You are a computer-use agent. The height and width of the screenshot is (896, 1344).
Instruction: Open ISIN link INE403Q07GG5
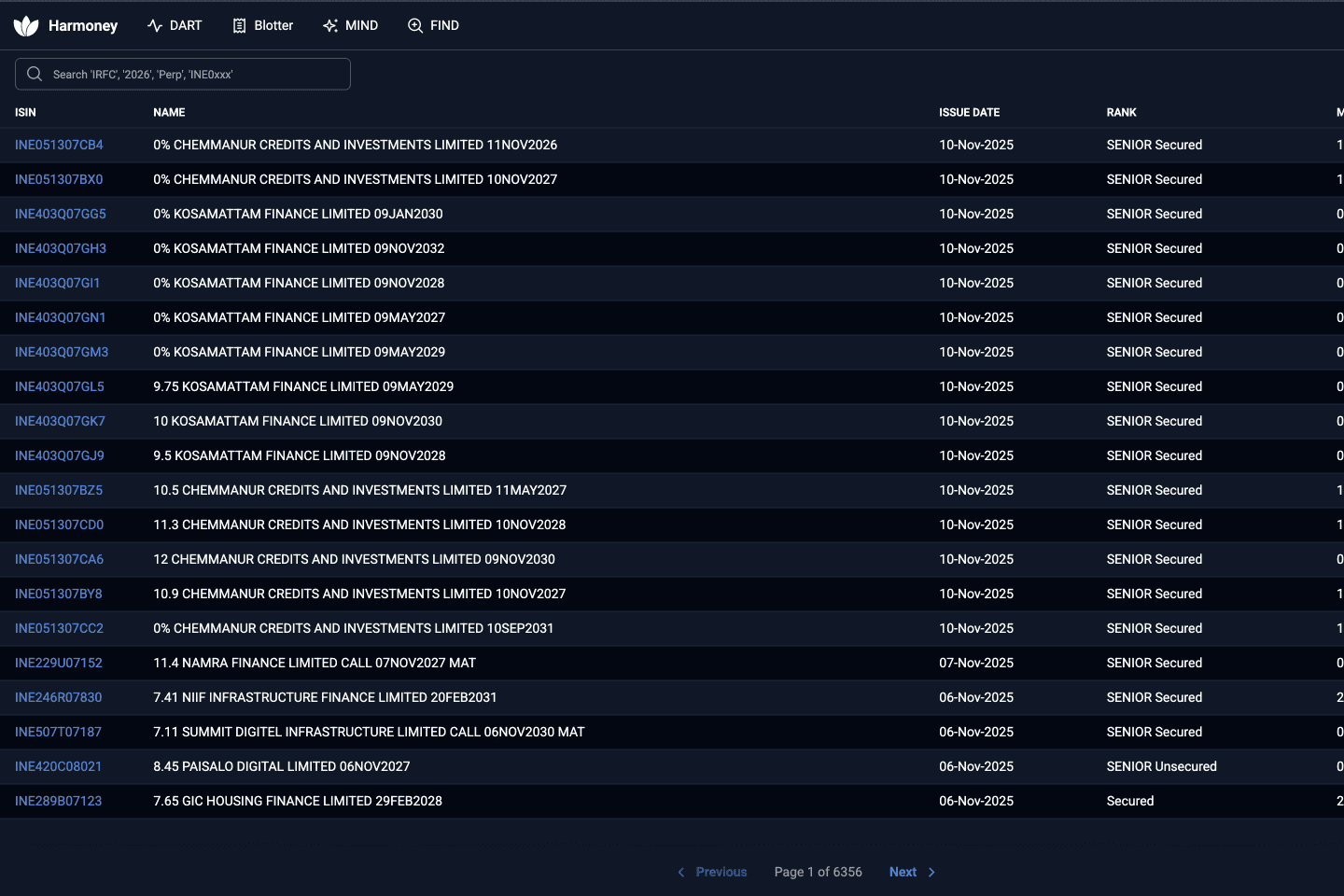tap(61, 214)
